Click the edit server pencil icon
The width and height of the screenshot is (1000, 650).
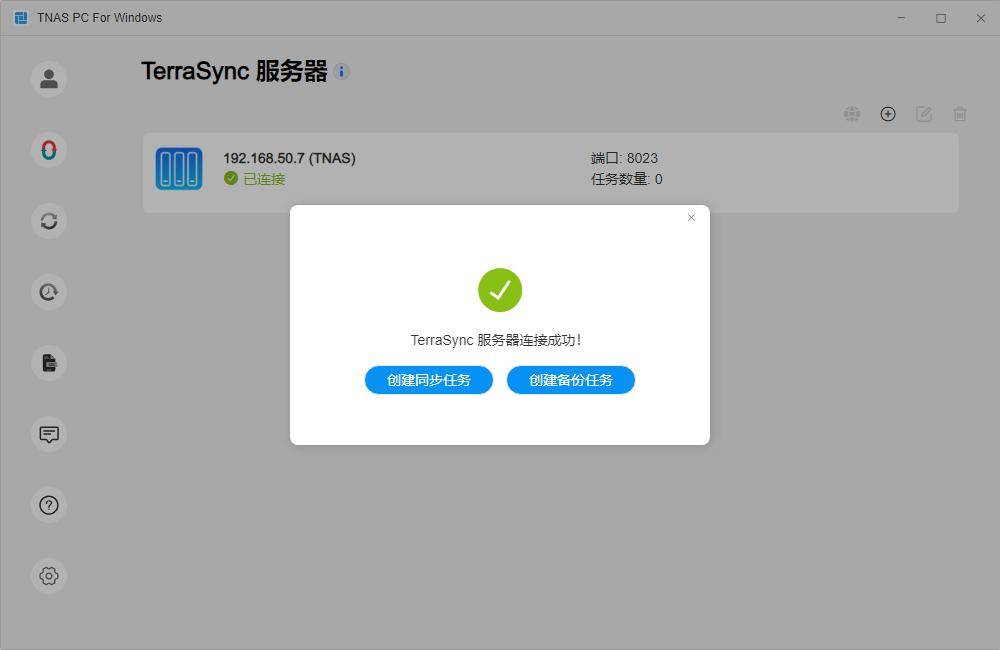pos(924,114)
